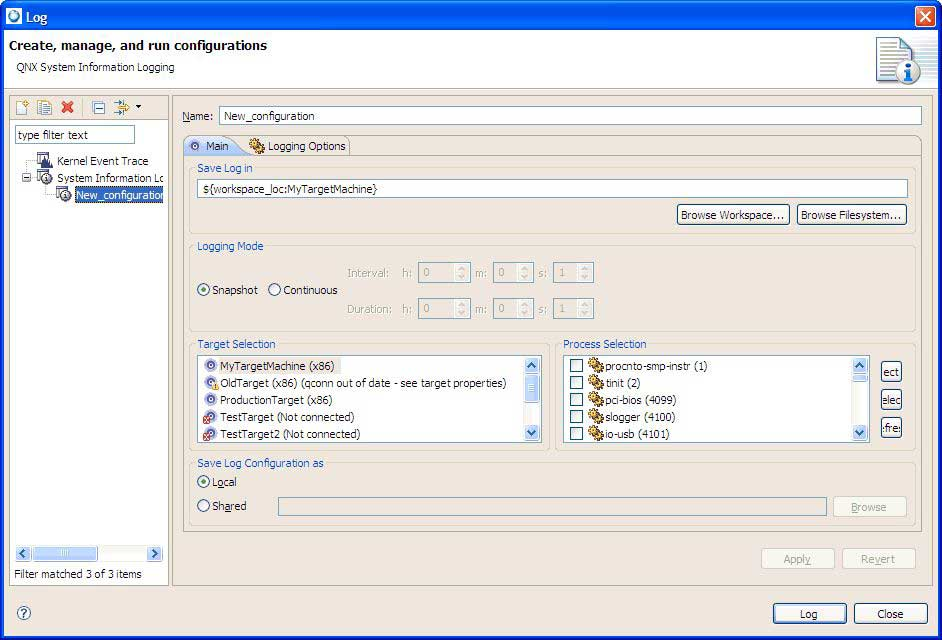The width and height of the screenshot is (942, 640).
Task: Check the slogger (4100) process
Action: (576, 417)
